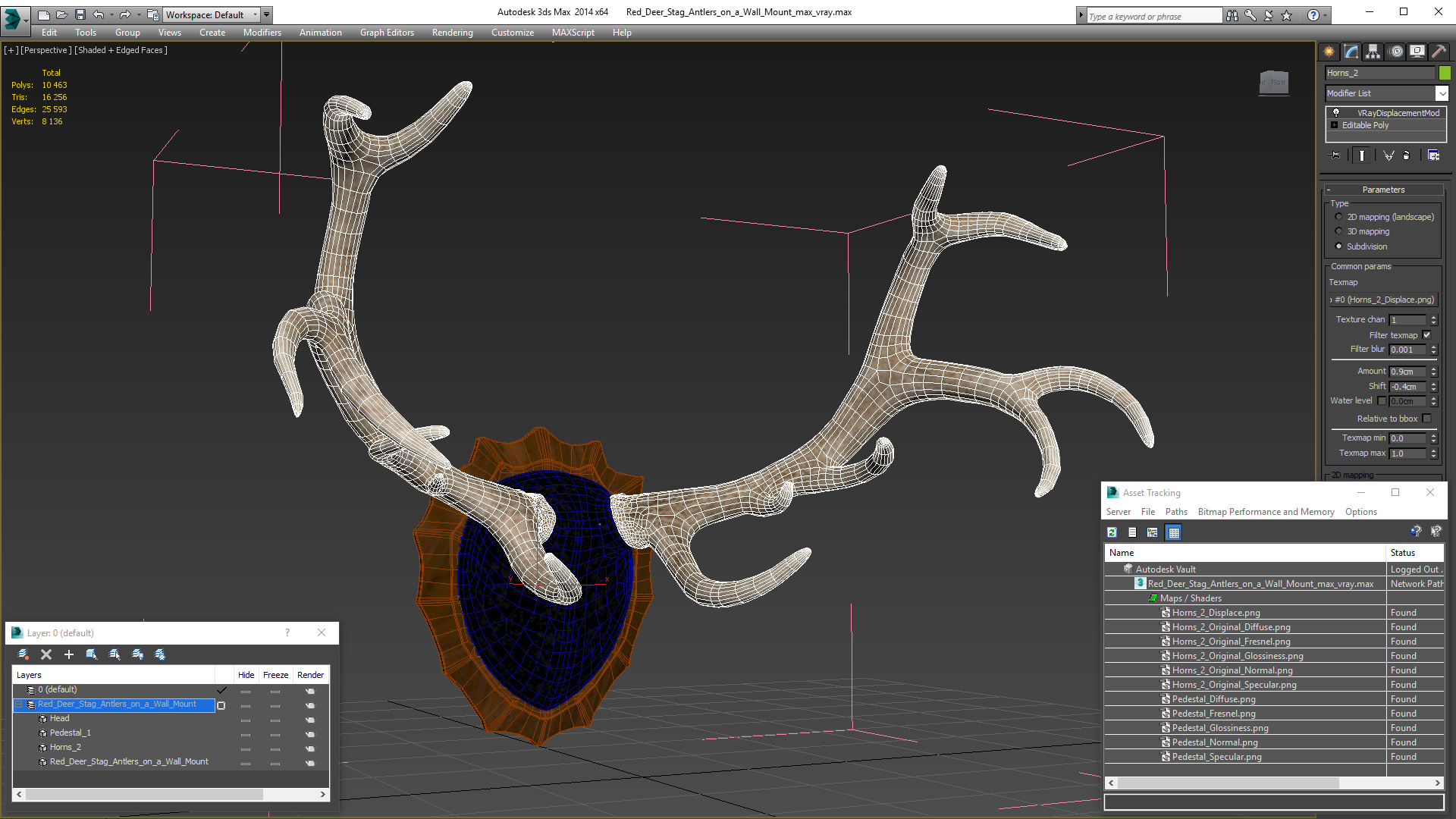Open the Create command panel tab
This screenshot has width=1456, height=819.
(1329, 52)
